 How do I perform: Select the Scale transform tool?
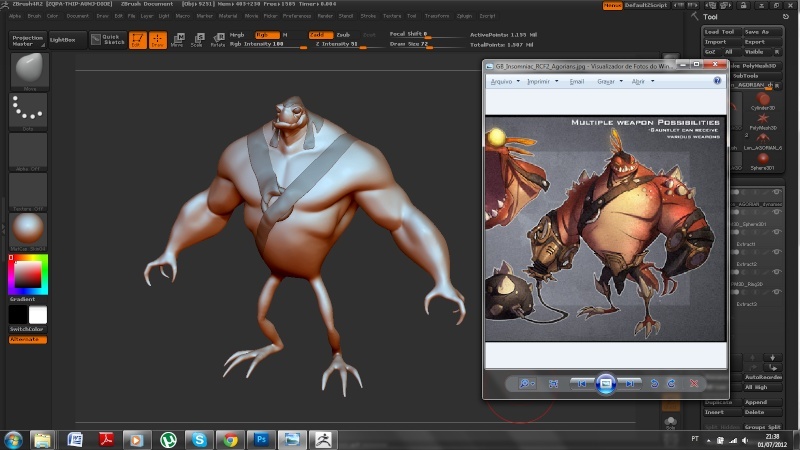pyautogui.click(x=197, y=40)
